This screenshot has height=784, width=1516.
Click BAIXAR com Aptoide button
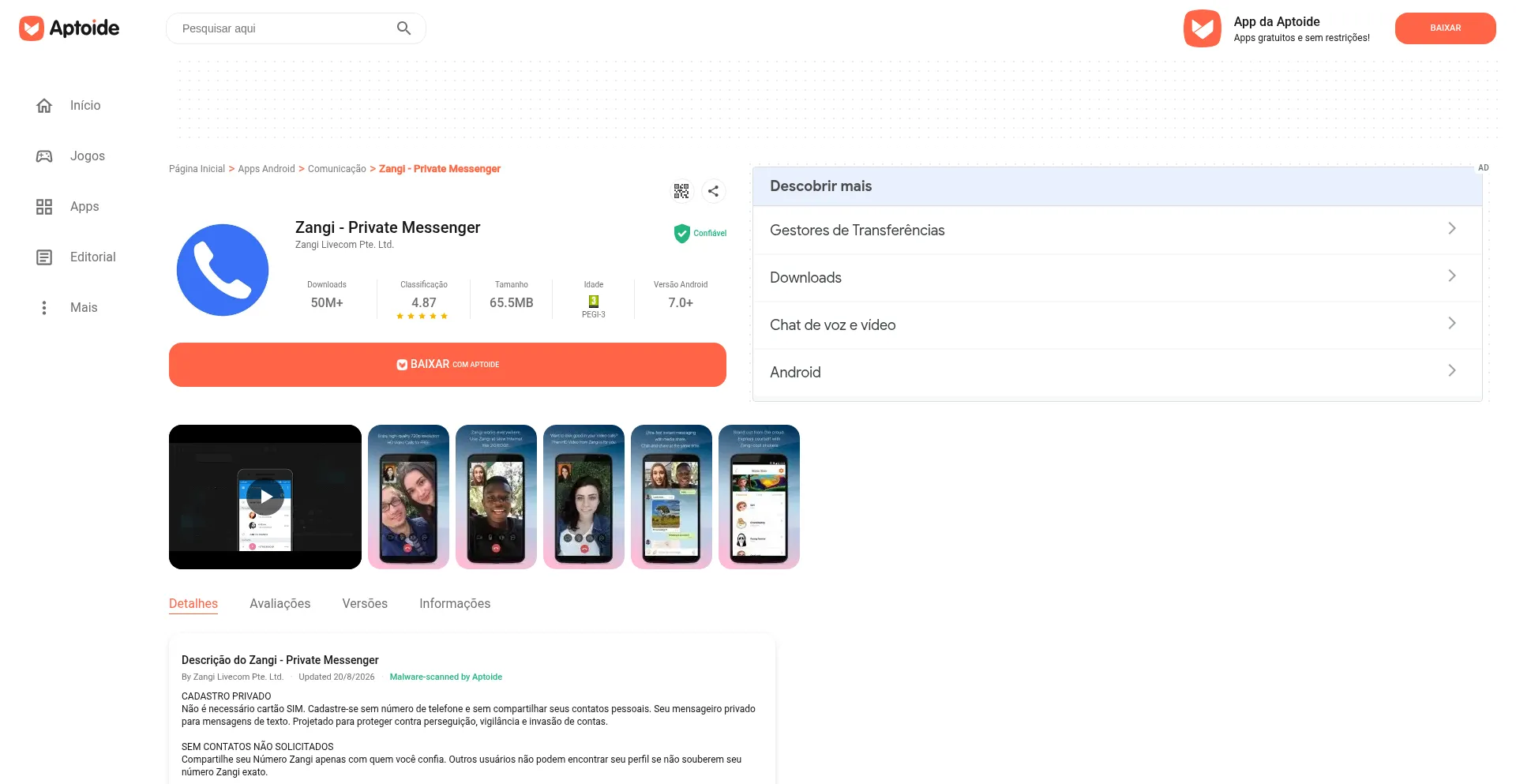448,365
